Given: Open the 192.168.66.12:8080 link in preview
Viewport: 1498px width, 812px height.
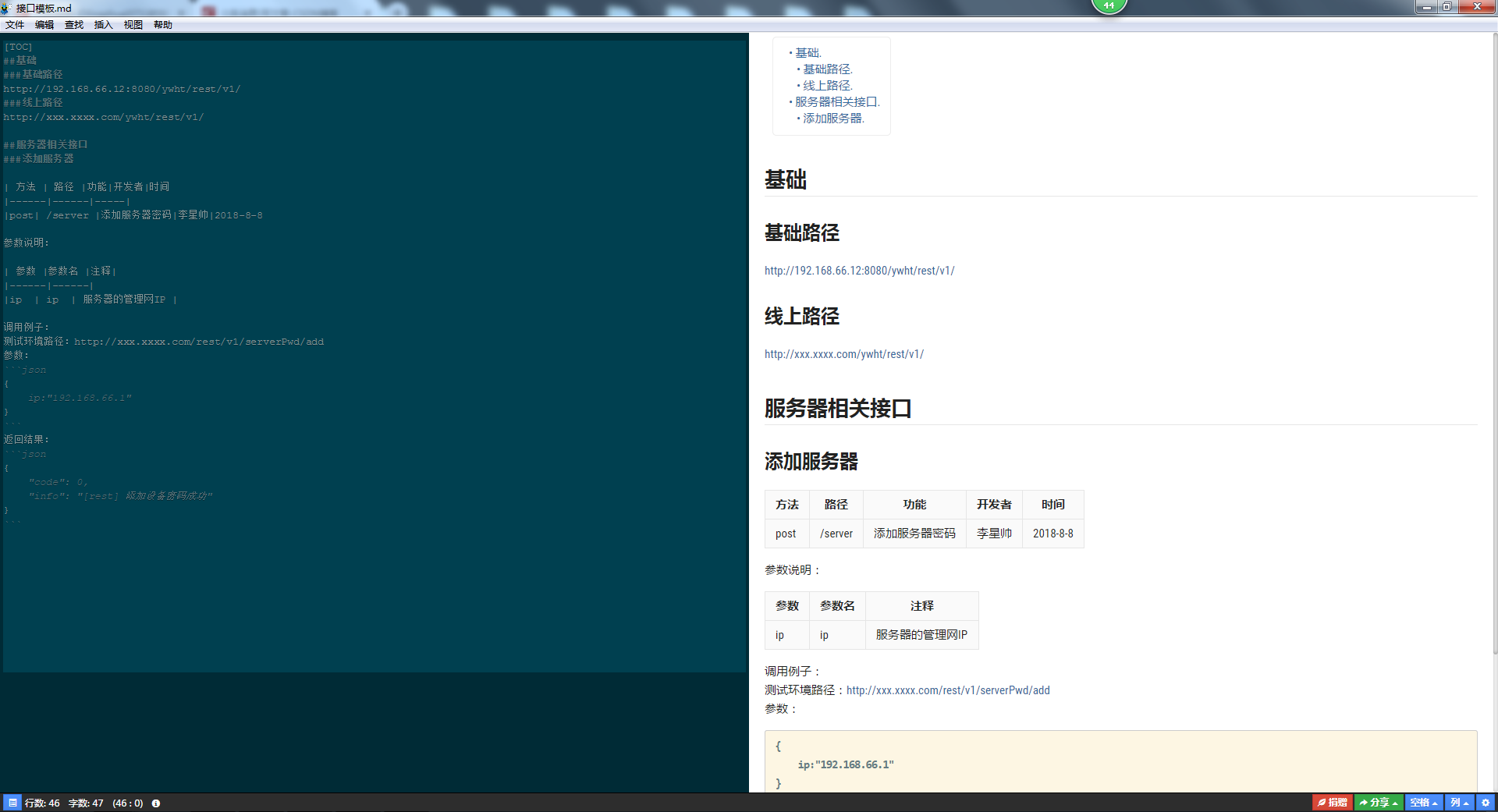Looking at the screenshot, I should click(x=860, y=271).
